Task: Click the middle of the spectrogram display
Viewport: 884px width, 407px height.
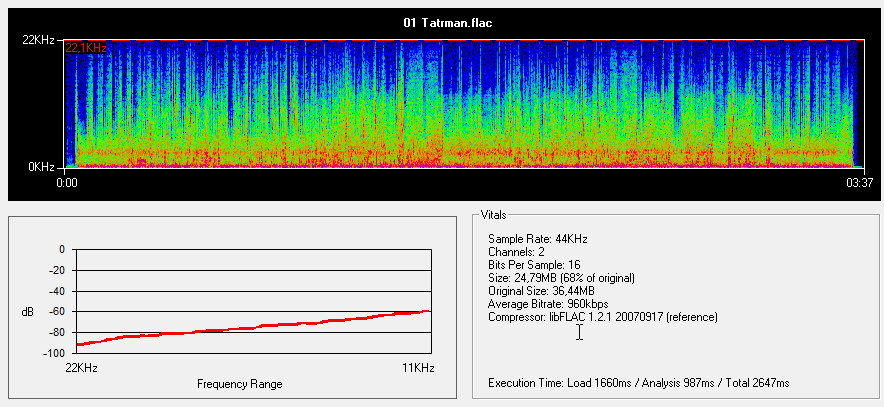Action: [460, 105]
